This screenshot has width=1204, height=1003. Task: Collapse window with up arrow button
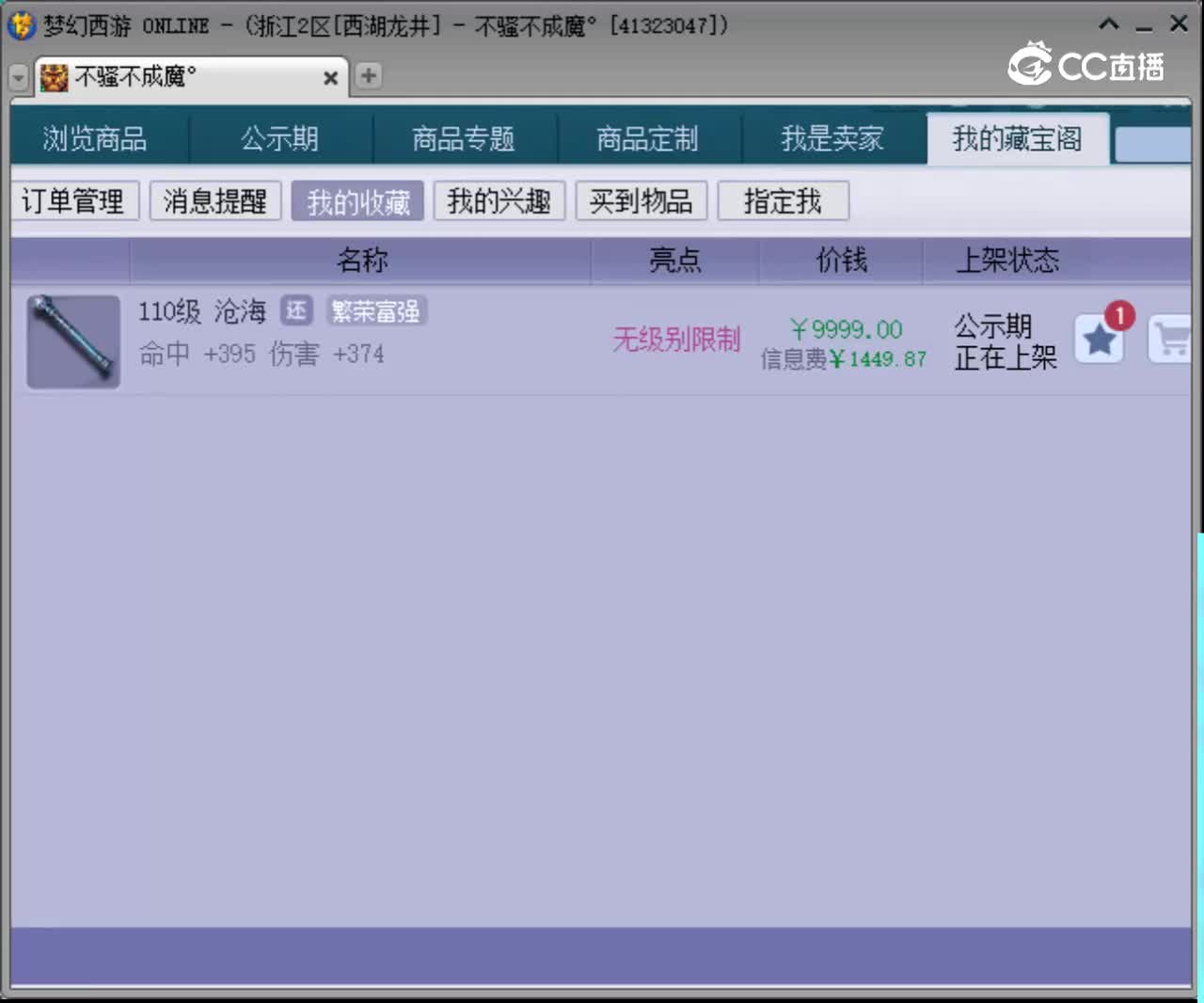coord(1109,24)
